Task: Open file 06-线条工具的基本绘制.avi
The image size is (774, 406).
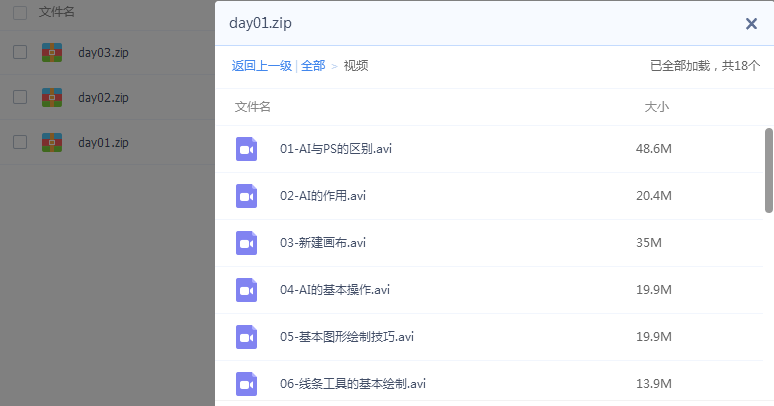Action: [x=352, y=383]
